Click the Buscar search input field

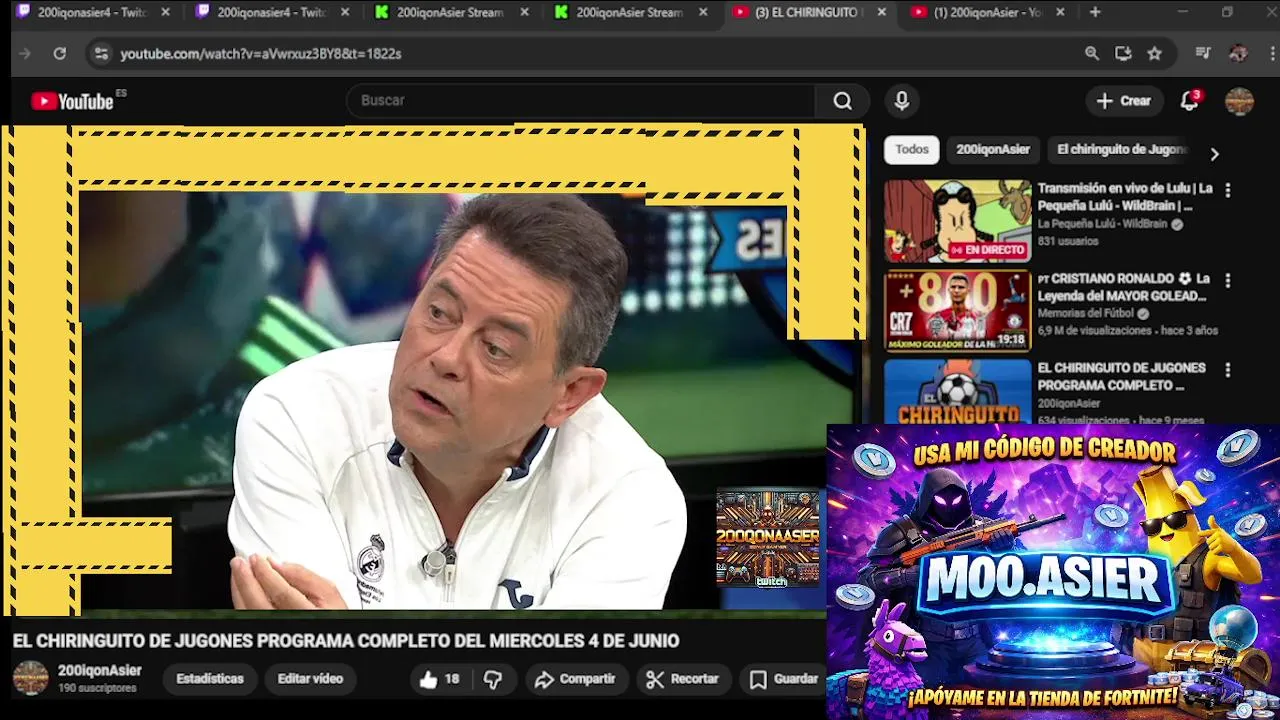pos(580,101)
